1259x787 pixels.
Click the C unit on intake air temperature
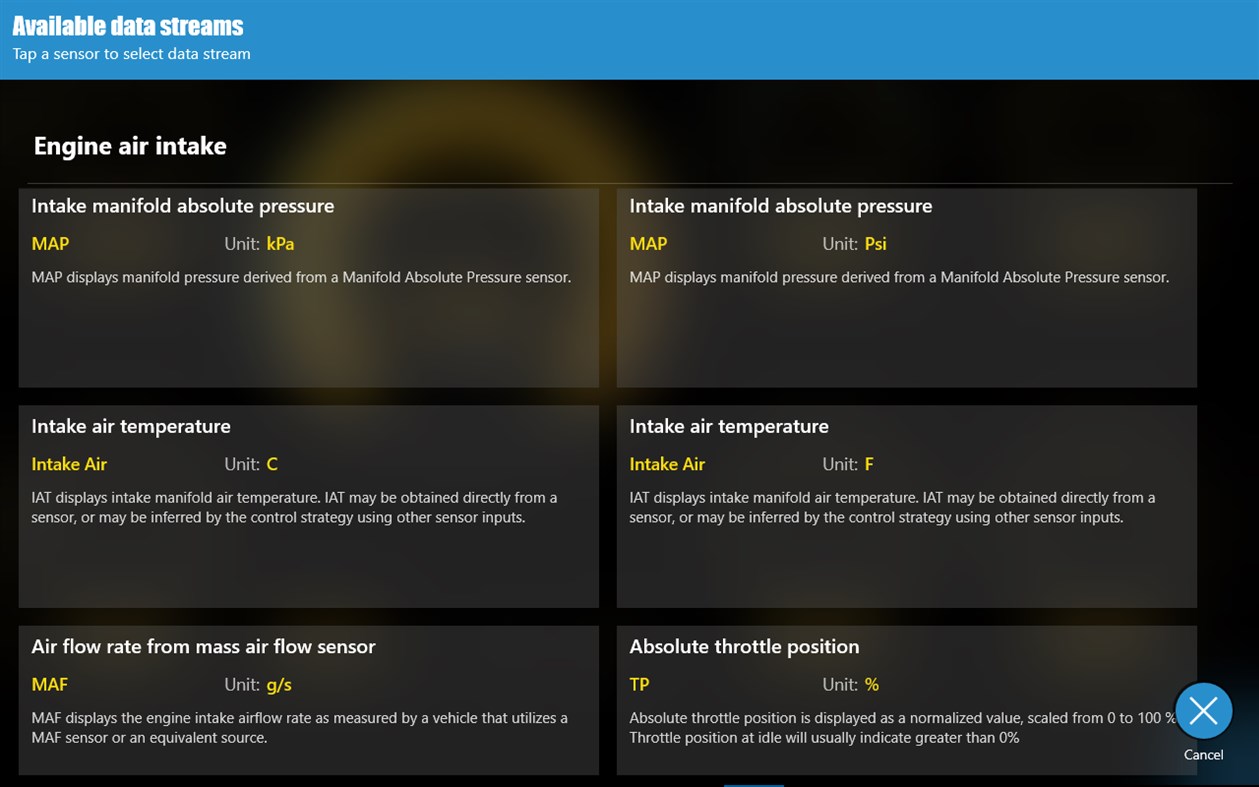coord(272,464)
